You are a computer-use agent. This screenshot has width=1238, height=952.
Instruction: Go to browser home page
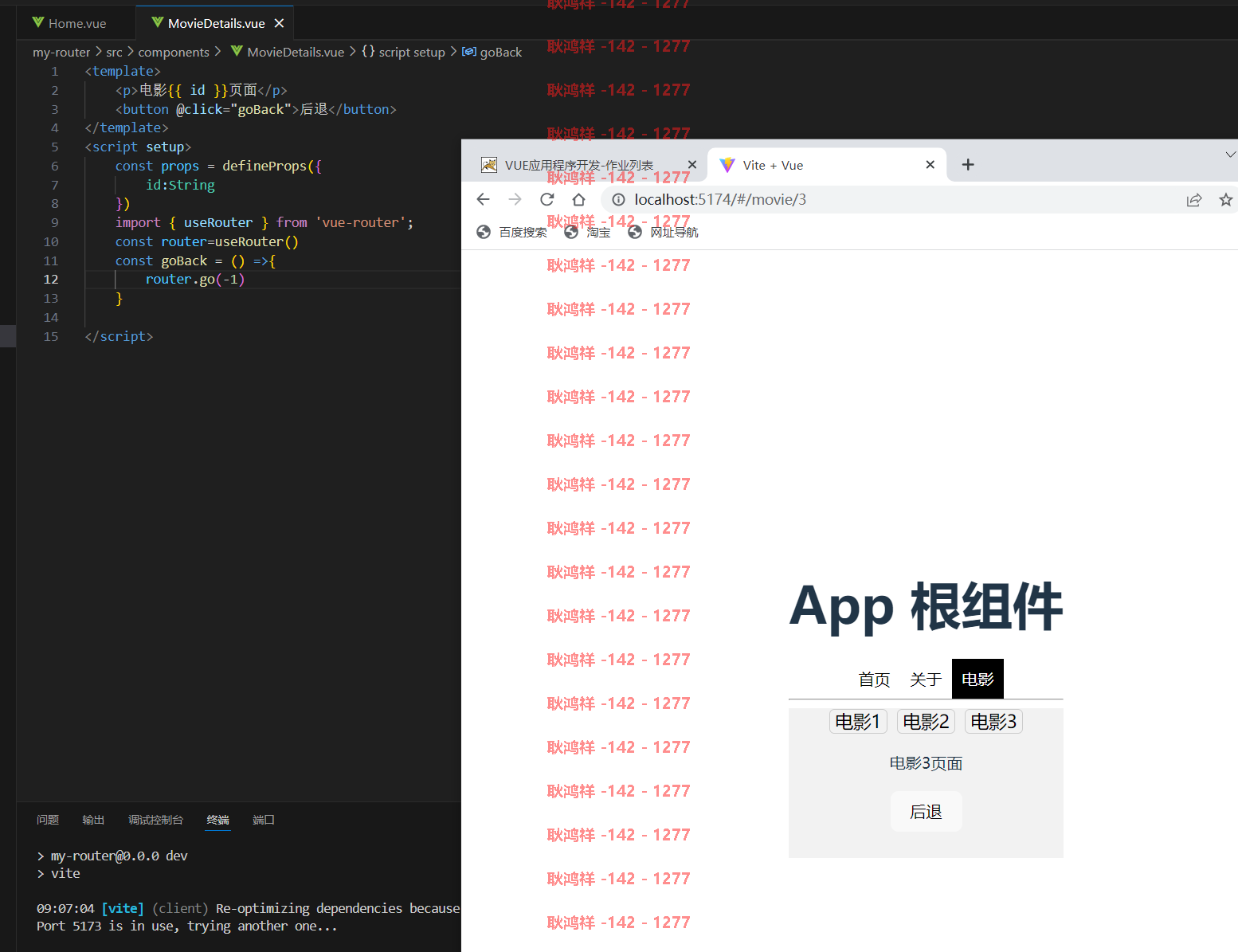click(x=578, y=199)
